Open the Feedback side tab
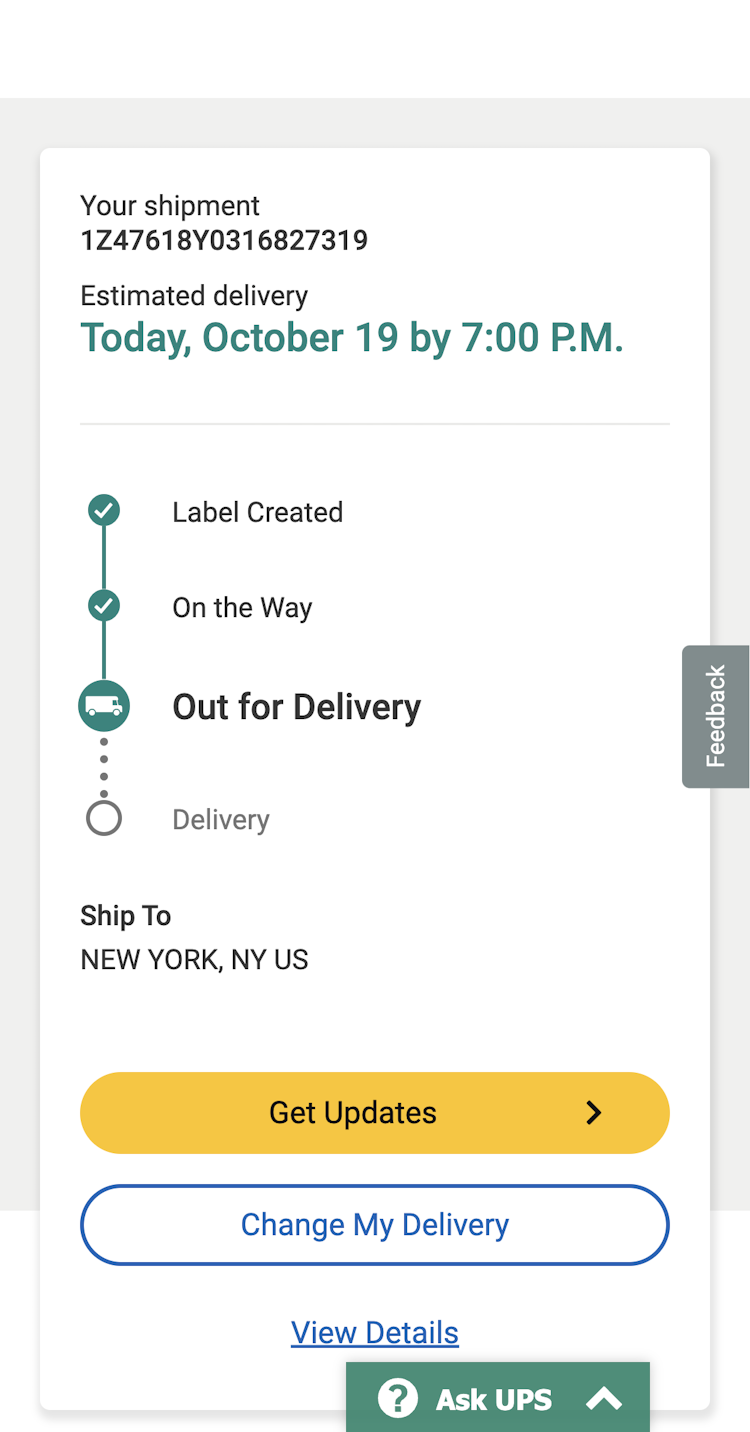Image resolution: width=750 pixels, height=1432 pixels. tap(715, 716)
